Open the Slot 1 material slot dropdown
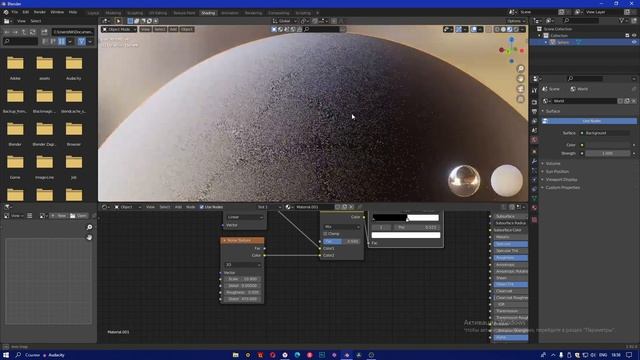Viewport: 640px width, 360px height. (x=269, y=207)
